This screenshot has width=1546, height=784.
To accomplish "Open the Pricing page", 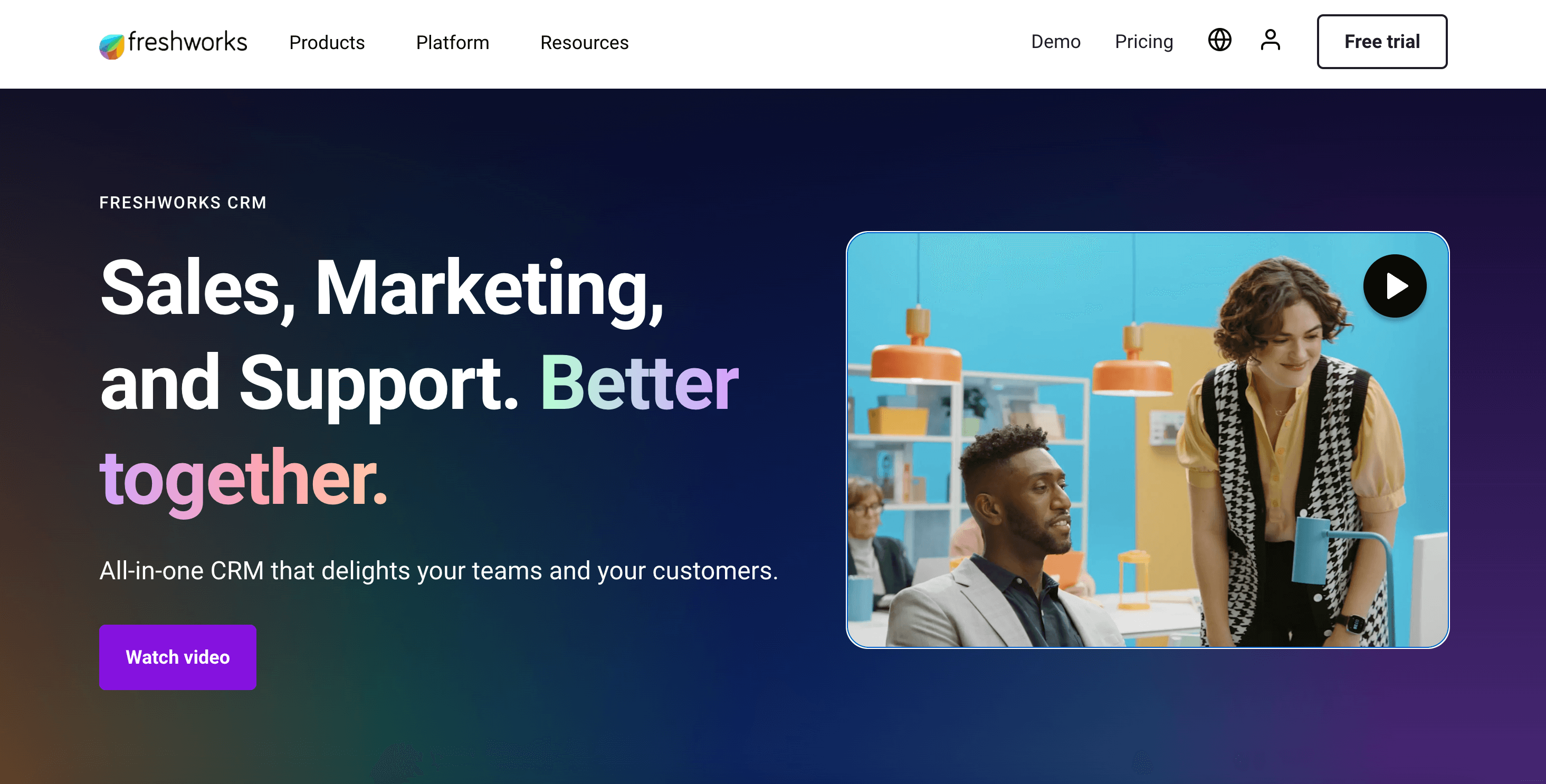I will (x=1144, y=42).
